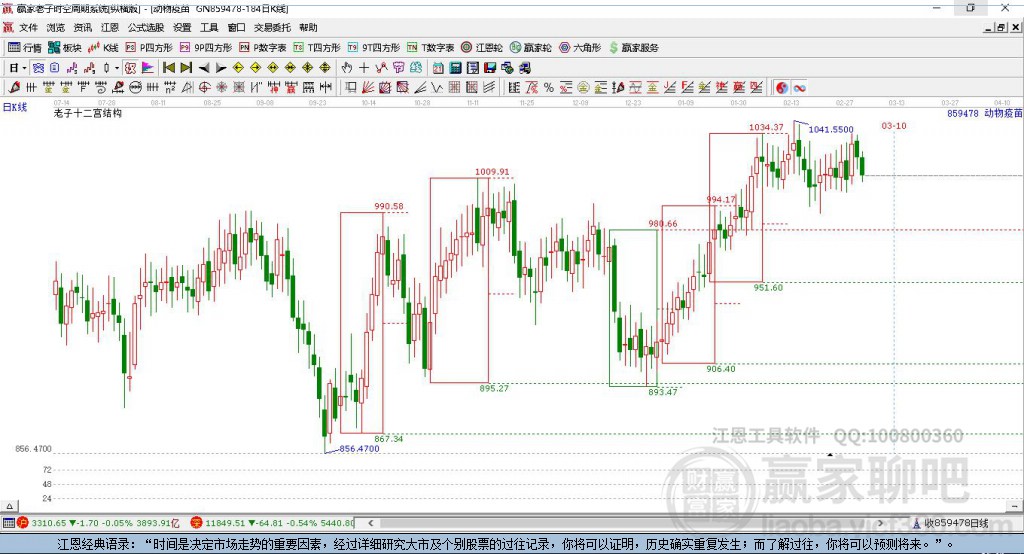
Task: Open the 工具 menu
Action: (209, 27)
